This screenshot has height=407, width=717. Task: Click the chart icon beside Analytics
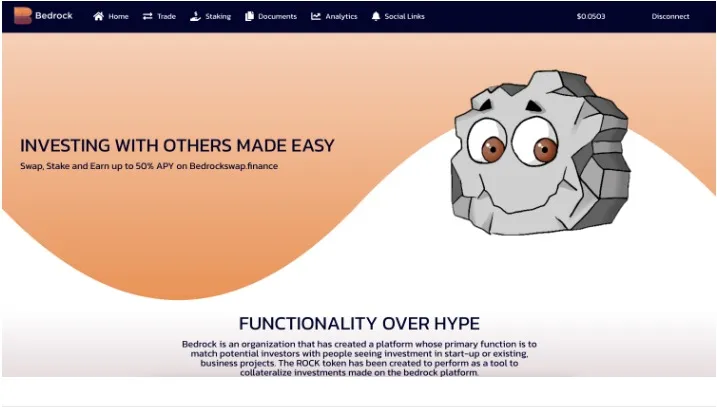[x=316, y=16]
